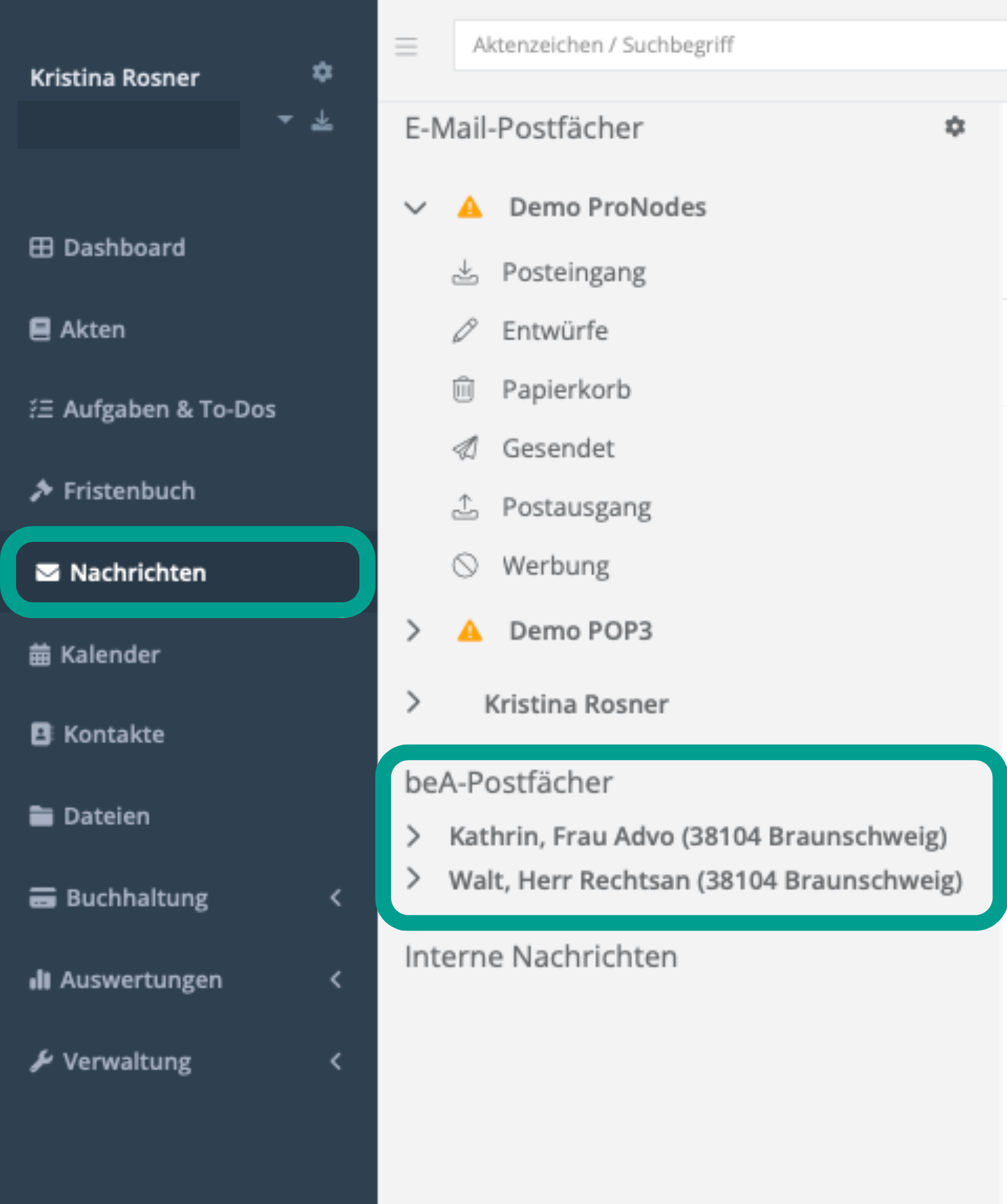This screenshot has width=1007, height=1204.
Task: Expand the Demo POP3 mailbox
Action: coord(414,631)
